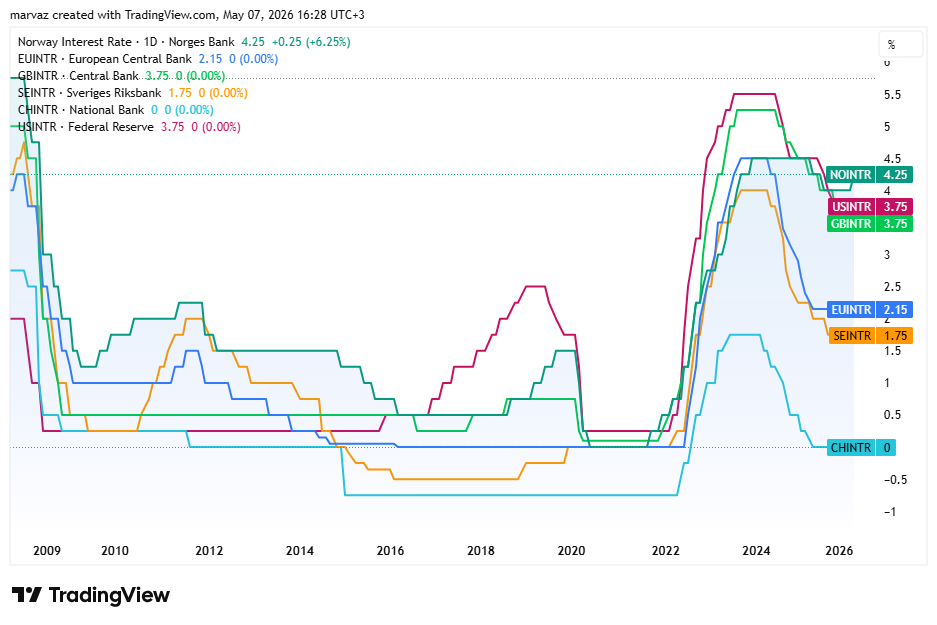Click the marvaz created with TradingView.com caption
Screen dimensions: 937x625
pyautogui.click(x=188, y=14)
